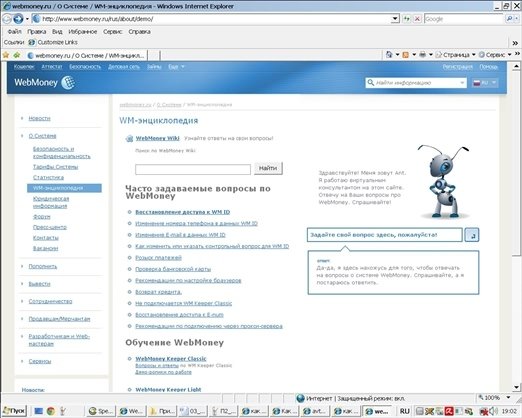Click the Print toolbar icon

pyautogui.click(x=422, y=55)
